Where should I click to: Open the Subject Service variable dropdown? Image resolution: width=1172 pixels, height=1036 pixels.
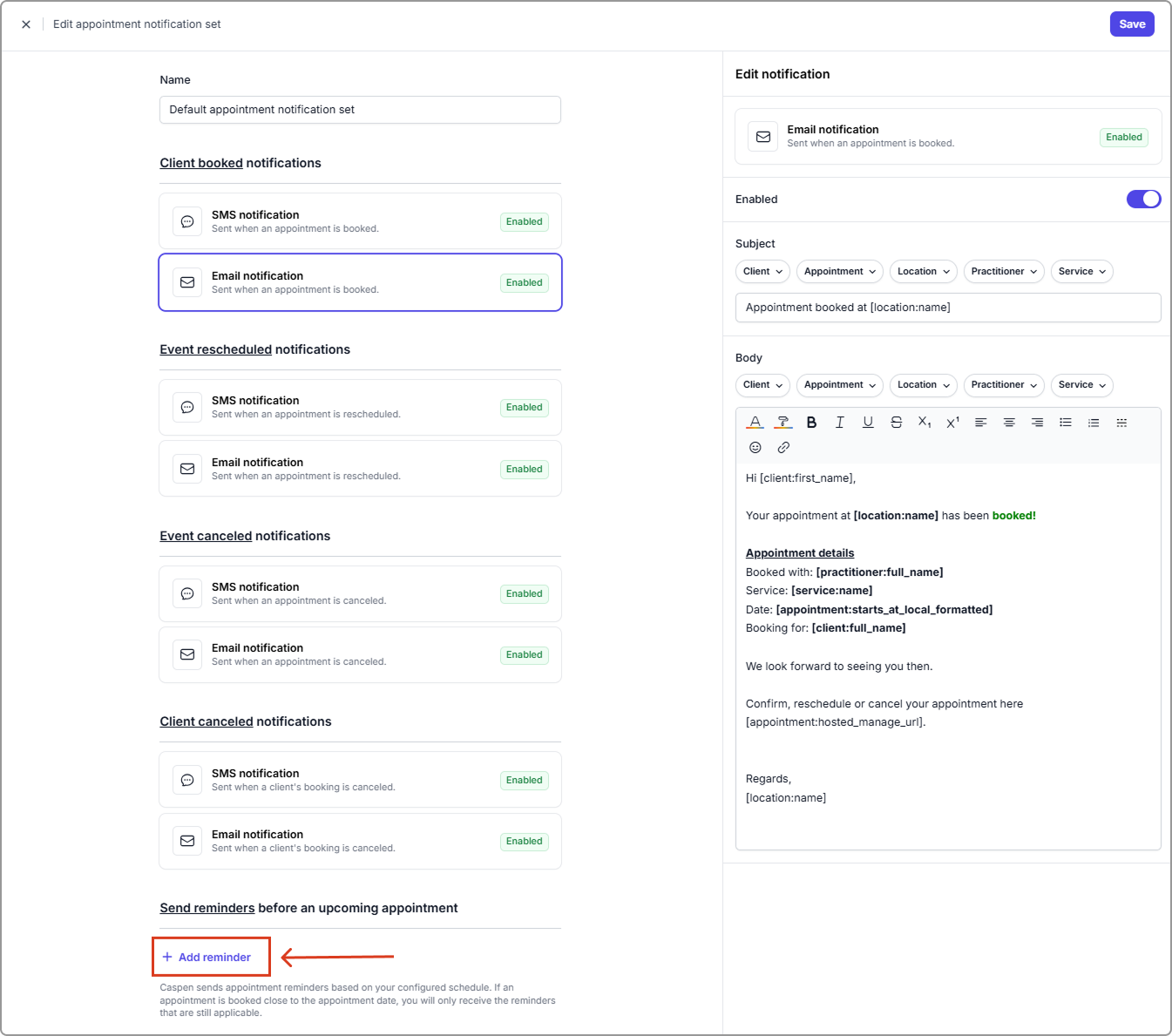[1081, 272]
